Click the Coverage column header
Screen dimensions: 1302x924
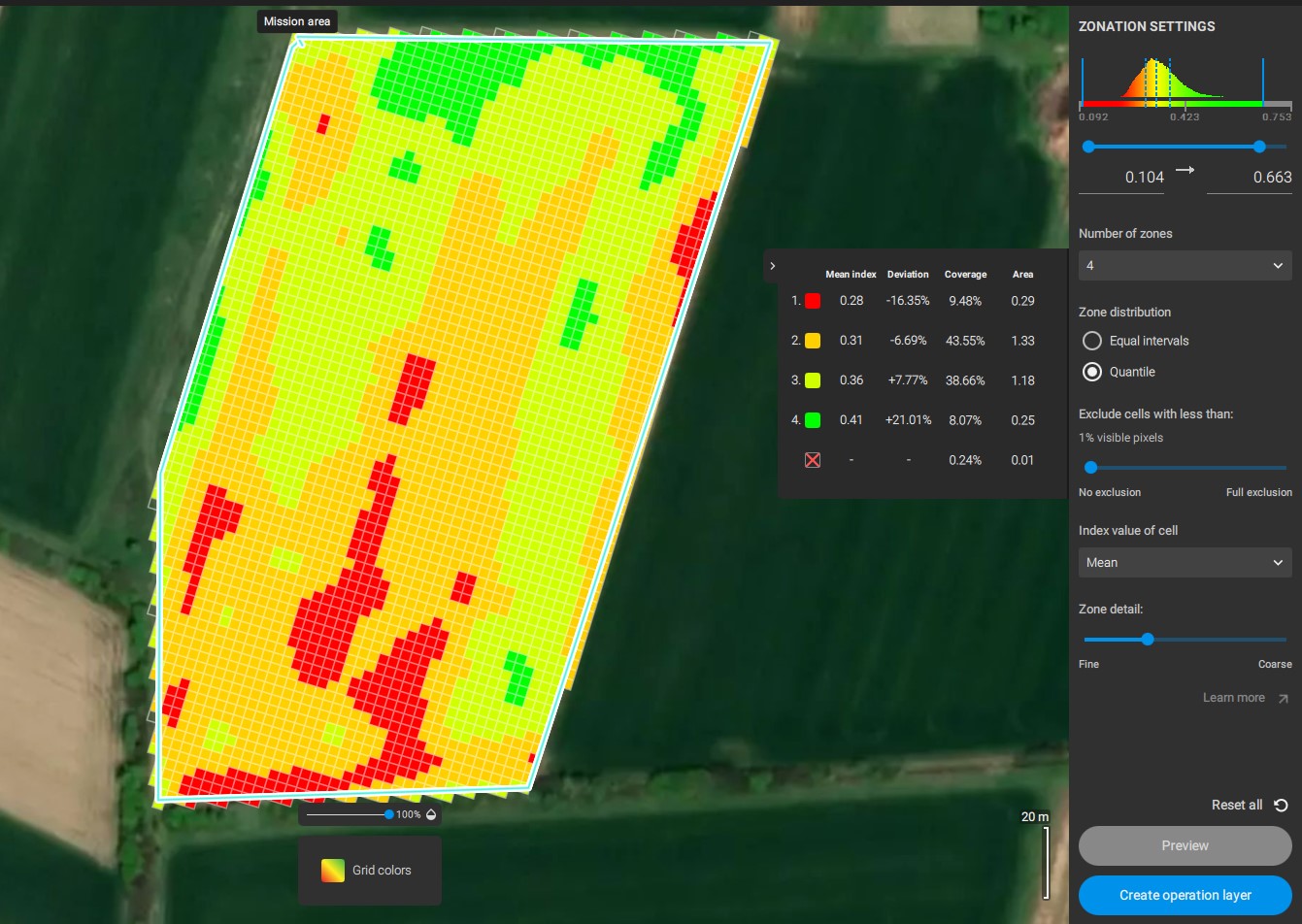point(965,275)
